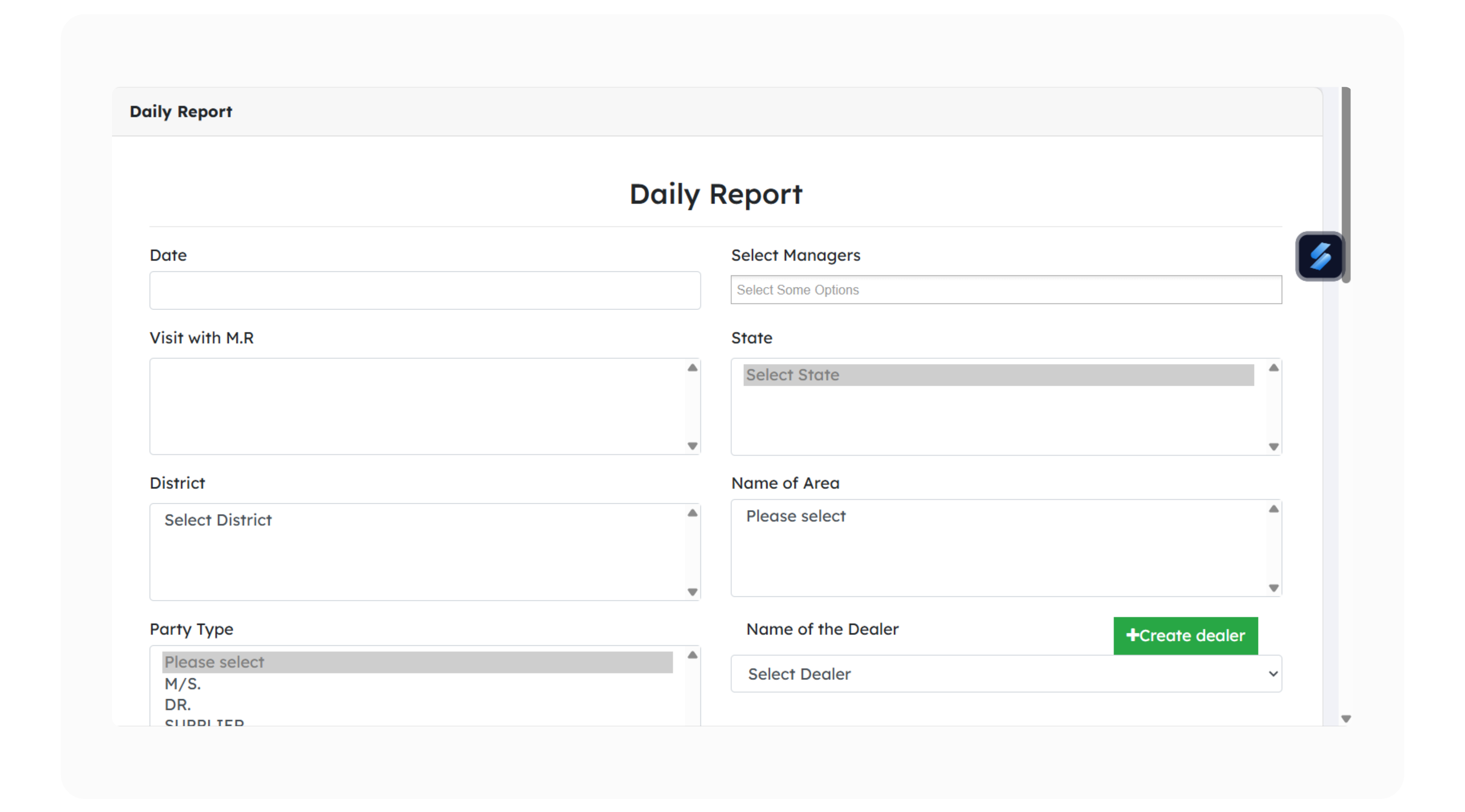Select M/S. in Party Type list
Image resolution: width=1465 pixels, height=812 pixels.
(x=183, y=683)
